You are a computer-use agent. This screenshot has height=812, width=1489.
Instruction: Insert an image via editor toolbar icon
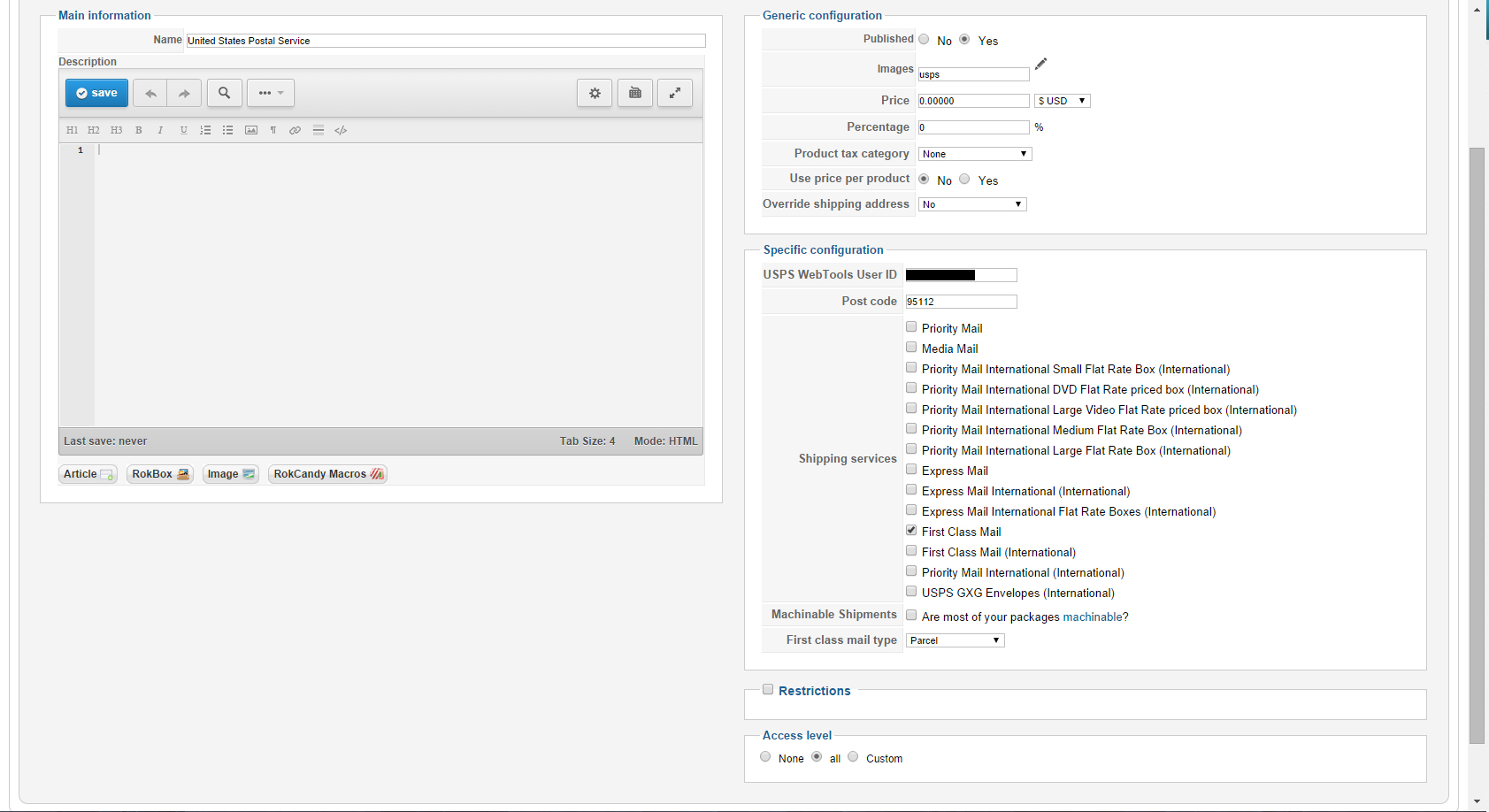tap(251, 130)
